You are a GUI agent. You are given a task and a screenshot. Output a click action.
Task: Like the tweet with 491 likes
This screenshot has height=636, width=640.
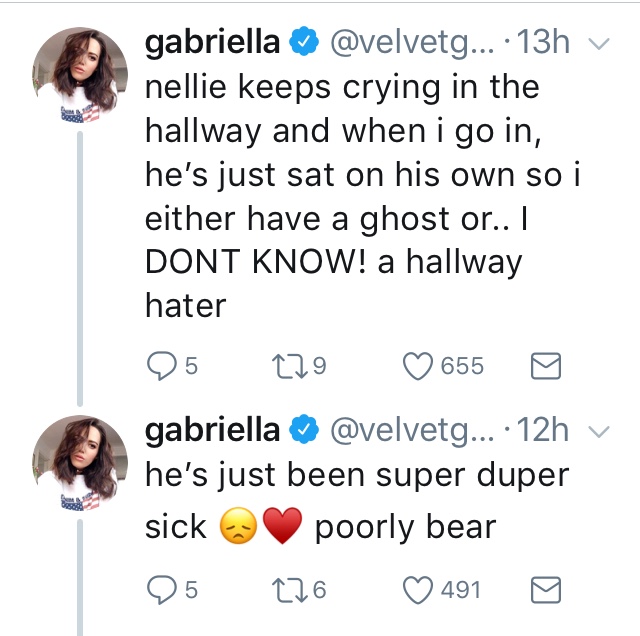[417, 591]
